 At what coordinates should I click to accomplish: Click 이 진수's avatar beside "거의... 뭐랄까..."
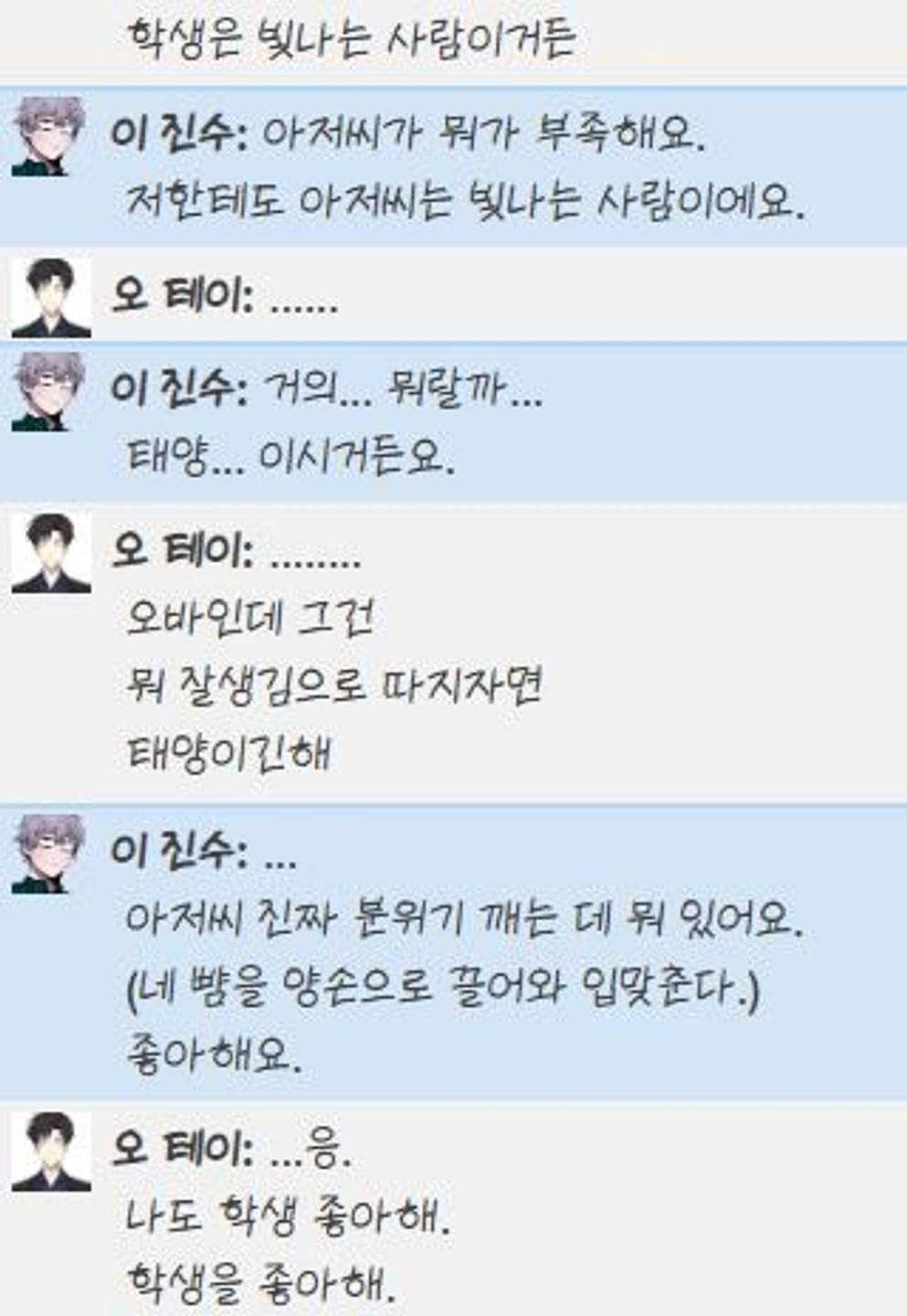coord(50,391)
